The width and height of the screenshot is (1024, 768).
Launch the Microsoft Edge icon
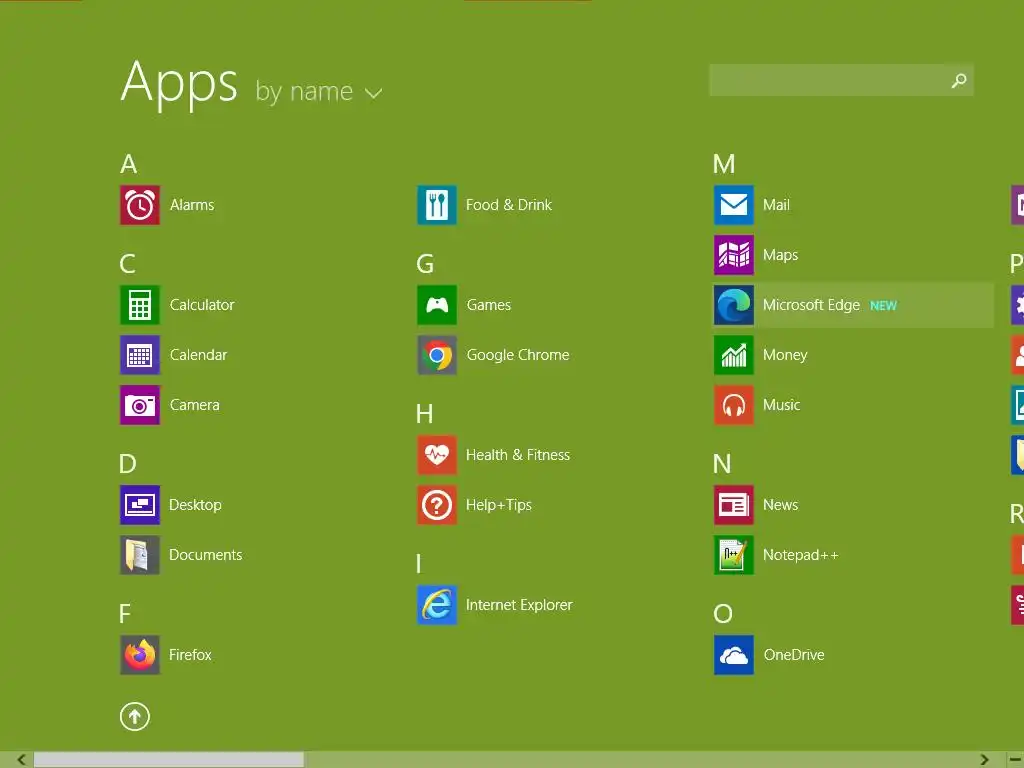734,305
